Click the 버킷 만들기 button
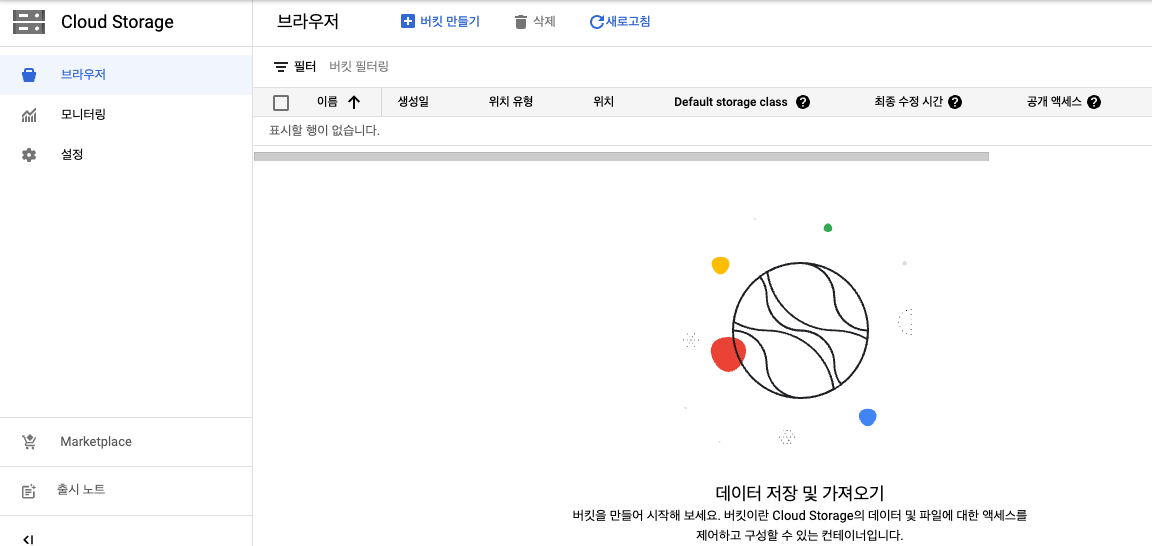Viewport: 1152px width, 546px height. (x=440, y=21)
